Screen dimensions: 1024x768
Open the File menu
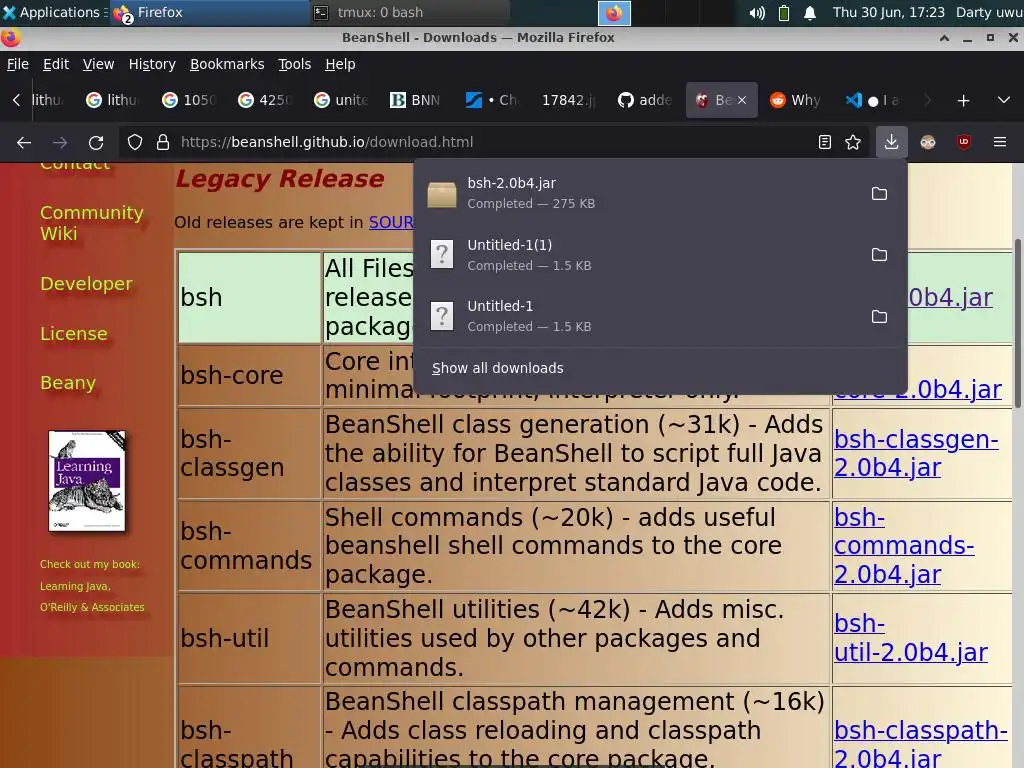pos(18,64)
